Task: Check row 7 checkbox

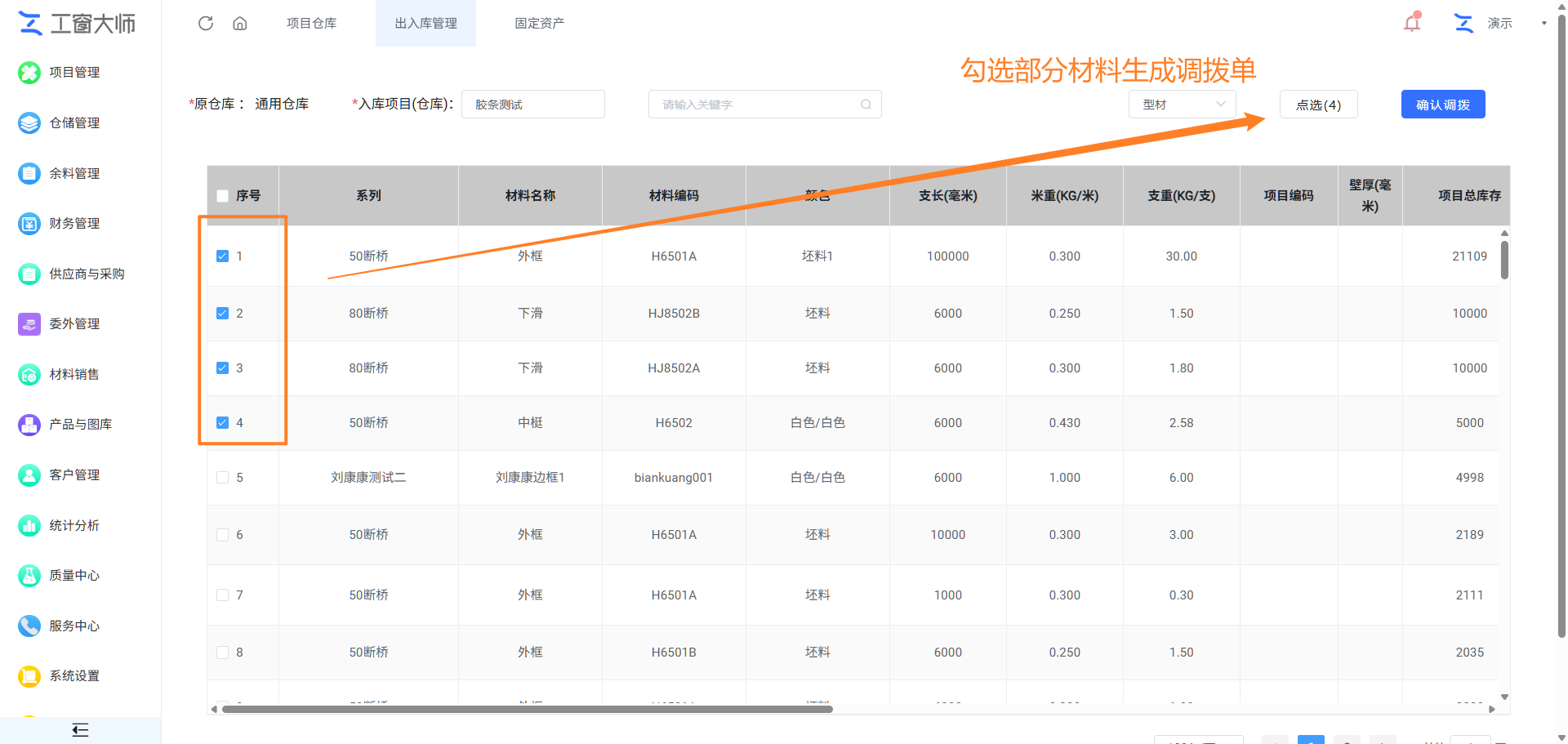Action: click(x=222, y=595)
